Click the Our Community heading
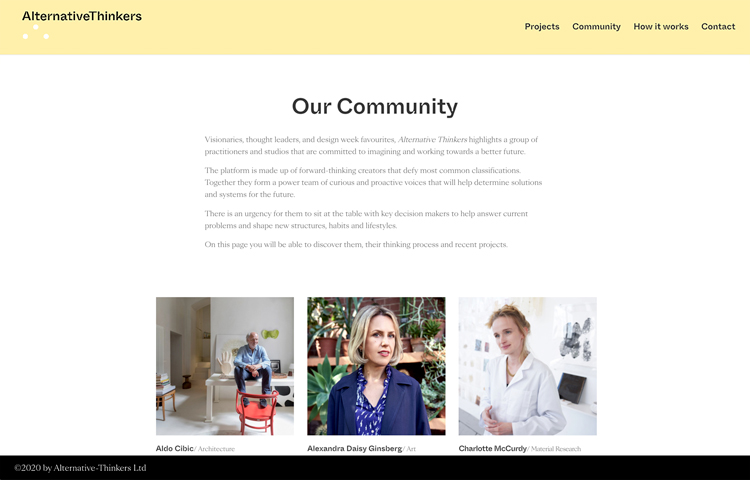The height and width of the screenshot is (480, 750). 375,107
